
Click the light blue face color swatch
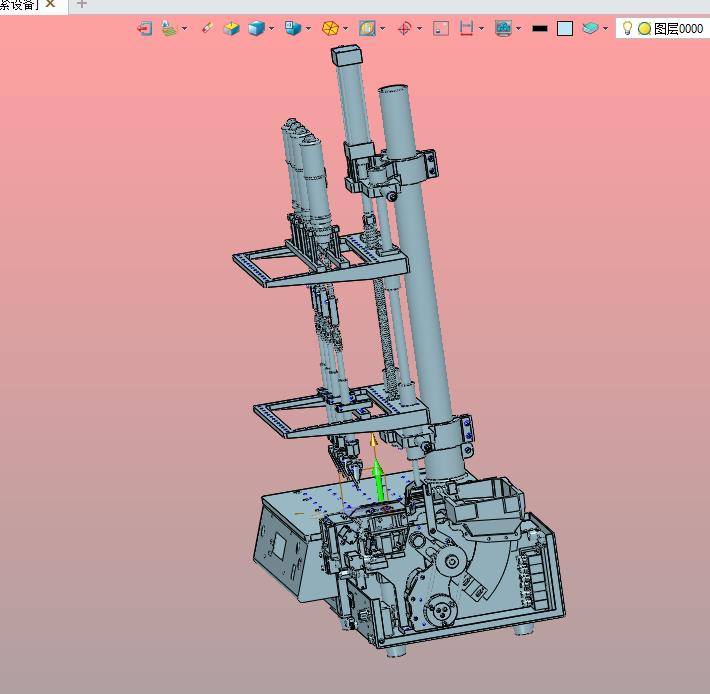tap(565, 29)
